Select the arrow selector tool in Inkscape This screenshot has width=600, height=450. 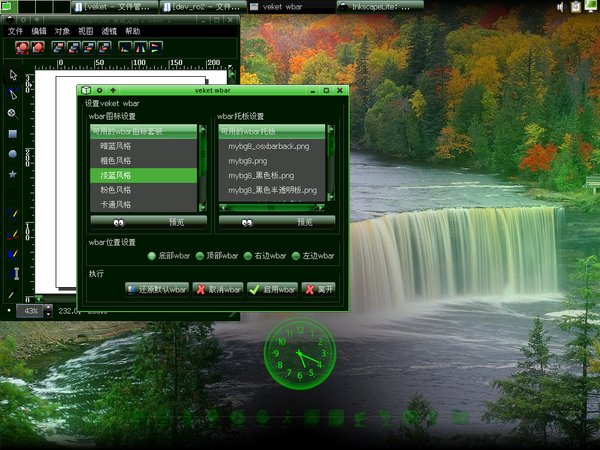[x=13, y=75]
